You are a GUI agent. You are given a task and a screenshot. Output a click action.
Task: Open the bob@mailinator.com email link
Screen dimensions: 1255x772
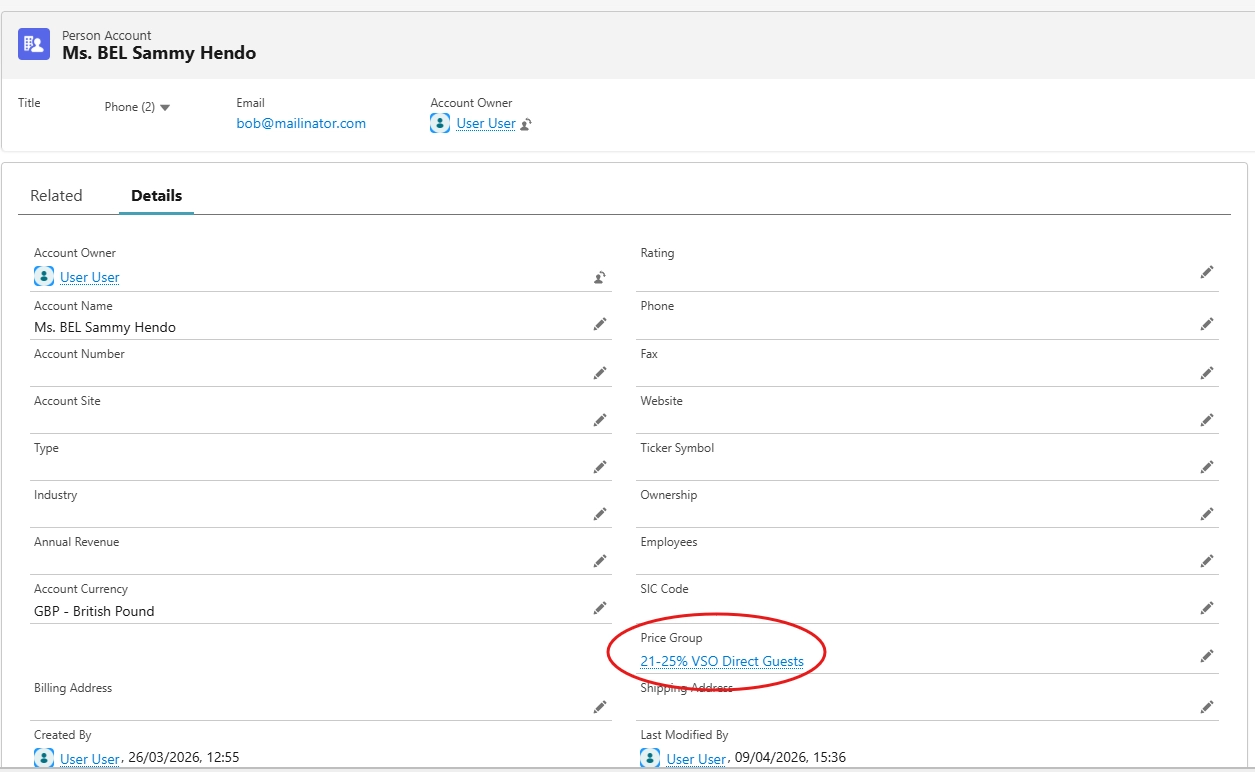[x=301, y=124]
